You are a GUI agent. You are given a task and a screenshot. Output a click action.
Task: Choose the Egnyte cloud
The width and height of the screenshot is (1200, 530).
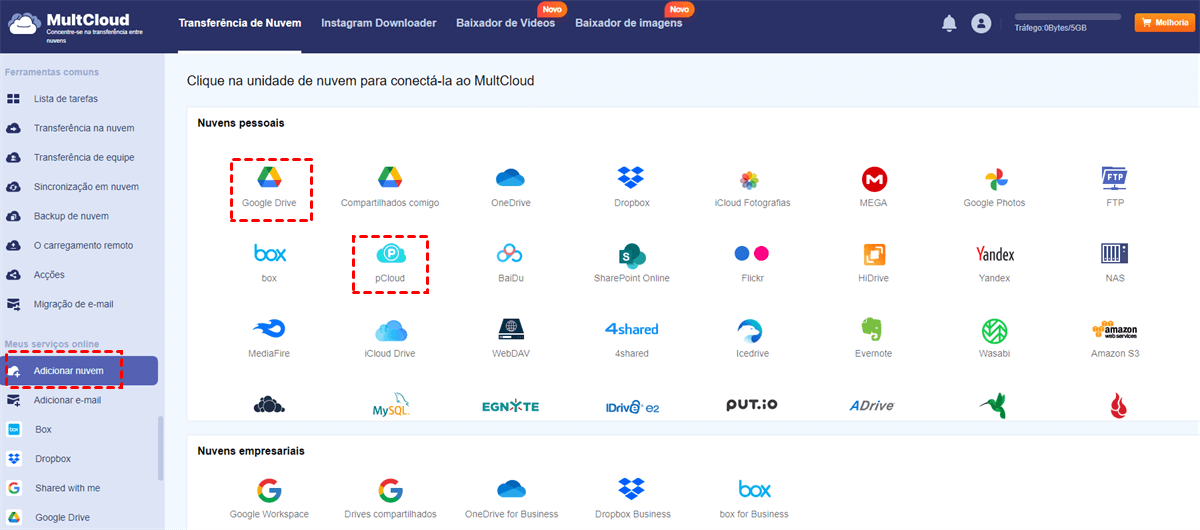[x=510, y=406]
